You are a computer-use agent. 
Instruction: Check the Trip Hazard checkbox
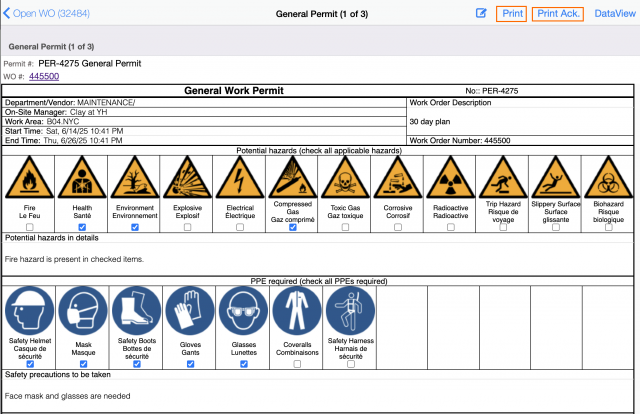point(503,227)
